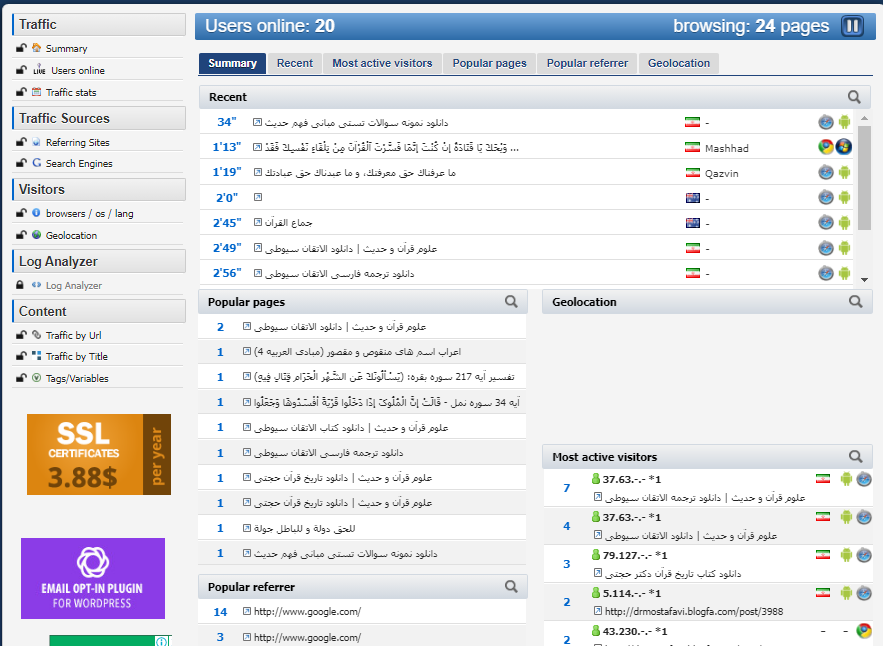Viewport: 883px width, 646px height.
Task: Pause live updates with the pause button
Action: pyautogui.click(x=852, y=26)
